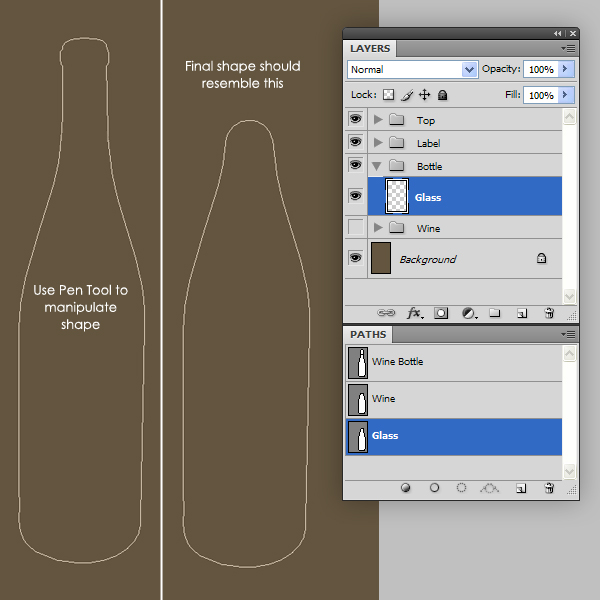Click the link layers icon
Screen dimensions: 600x600
pos(386,313)
